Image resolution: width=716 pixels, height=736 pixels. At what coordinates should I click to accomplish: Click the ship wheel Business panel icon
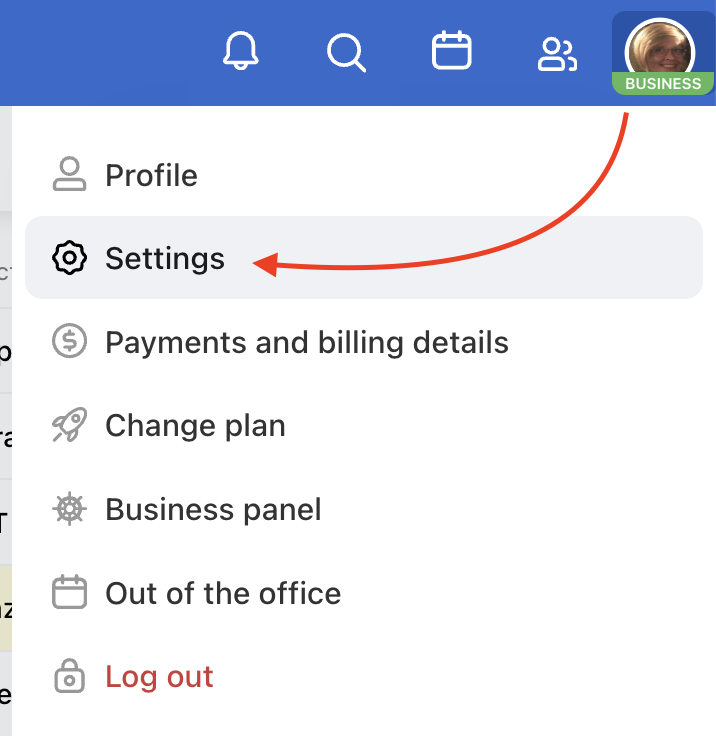point(69,510)
